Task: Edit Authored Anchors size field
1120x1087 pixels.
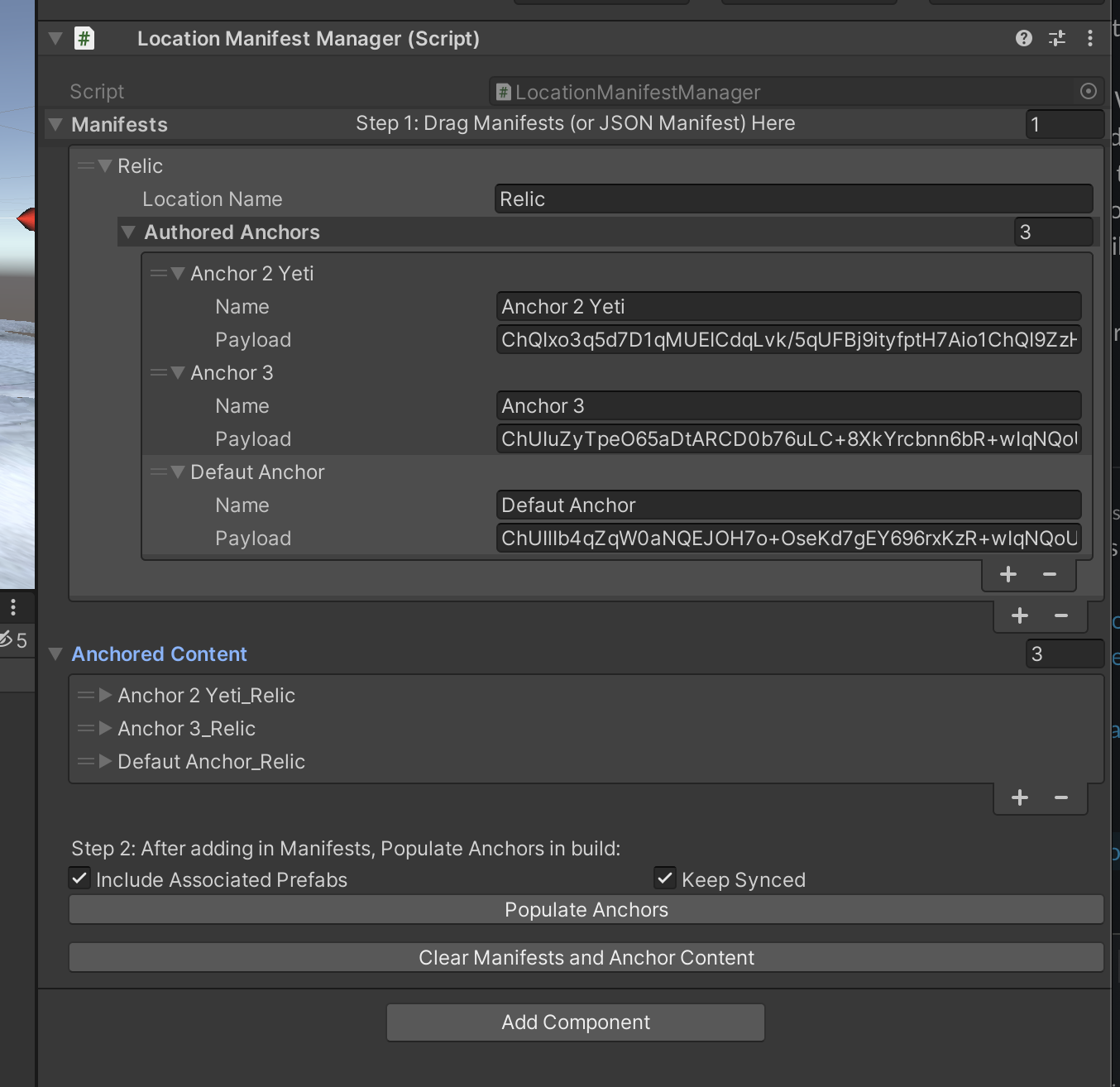Action: coord(1054,232)
